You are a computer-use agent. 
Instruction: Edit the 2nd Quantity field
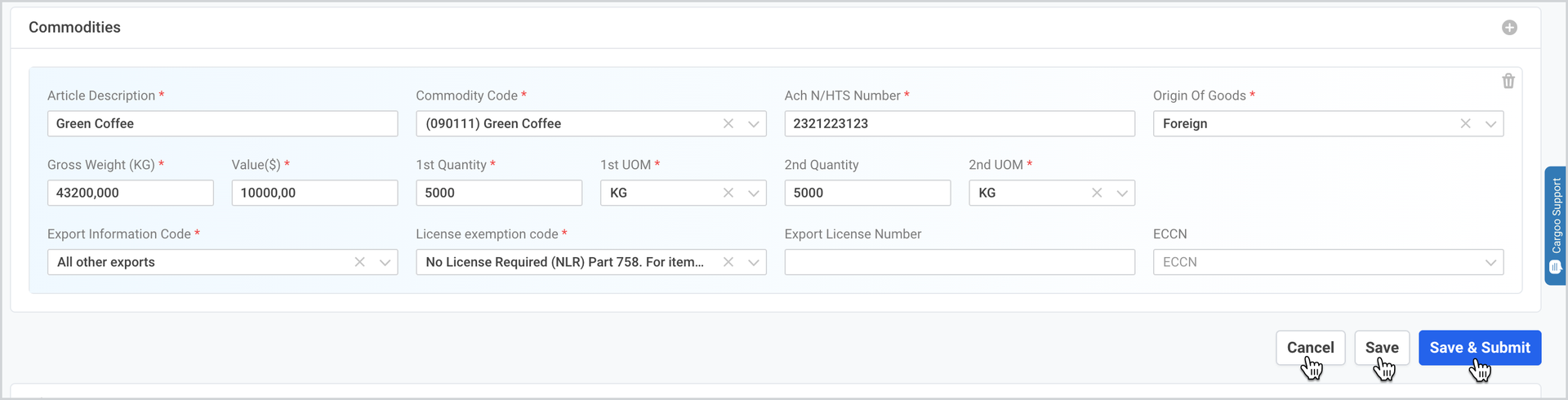coord(867,193)
